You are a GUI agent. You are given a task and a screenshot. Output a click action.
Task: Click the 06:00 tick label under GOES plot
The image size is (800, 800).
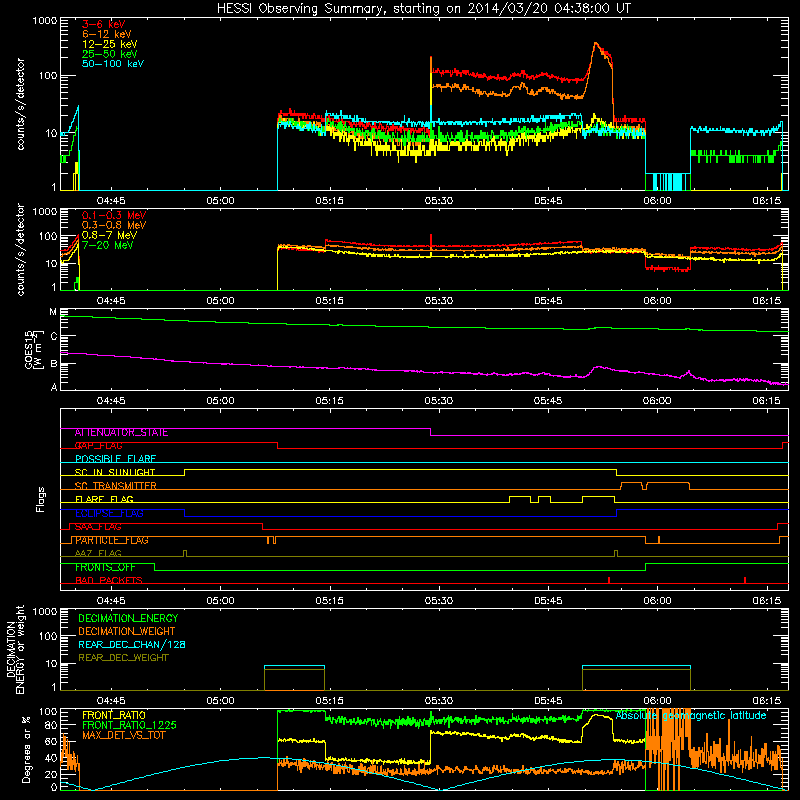(x=657, y=401)
